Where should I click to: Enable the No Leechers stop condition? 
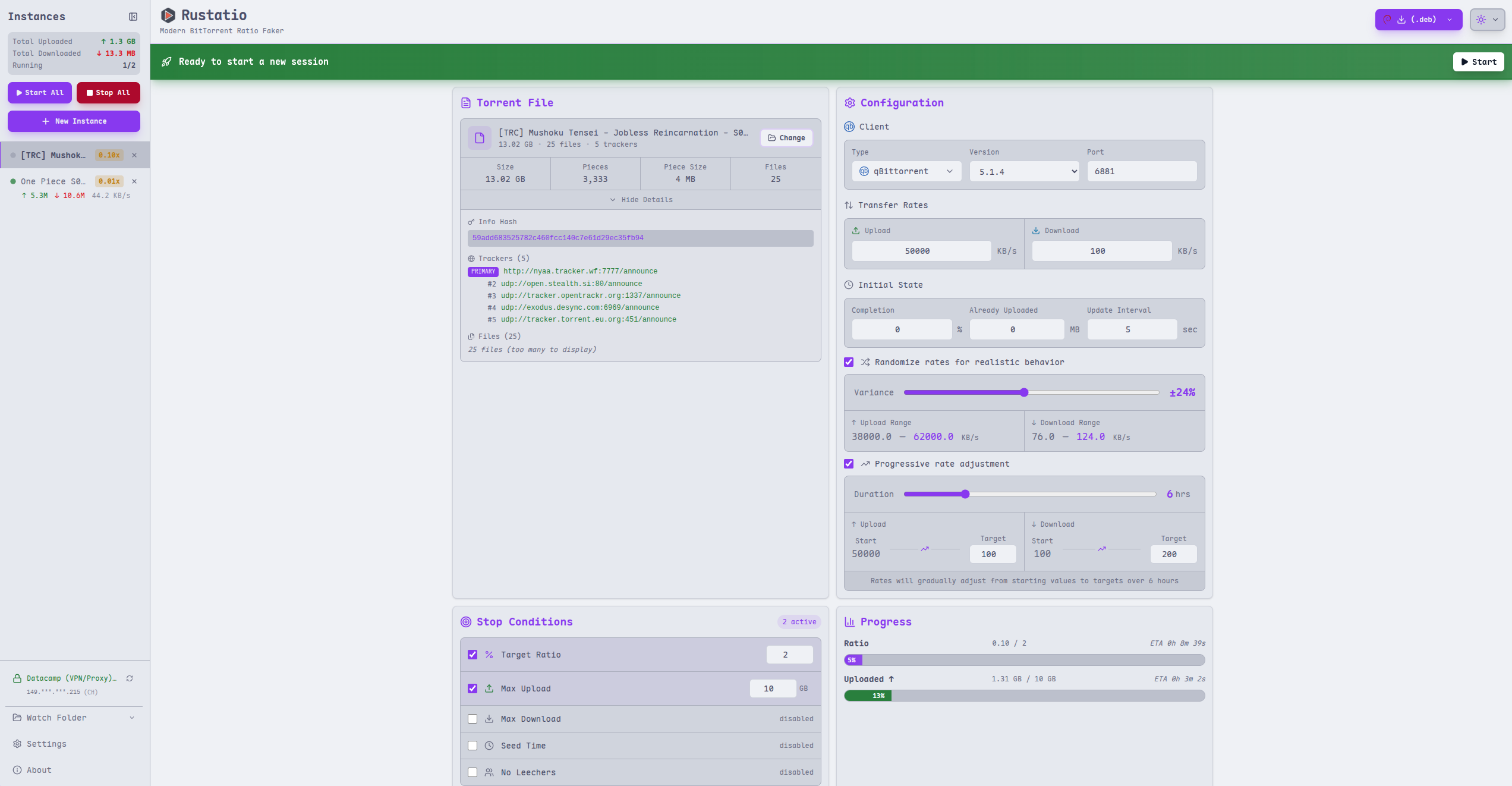coord(472,772)
